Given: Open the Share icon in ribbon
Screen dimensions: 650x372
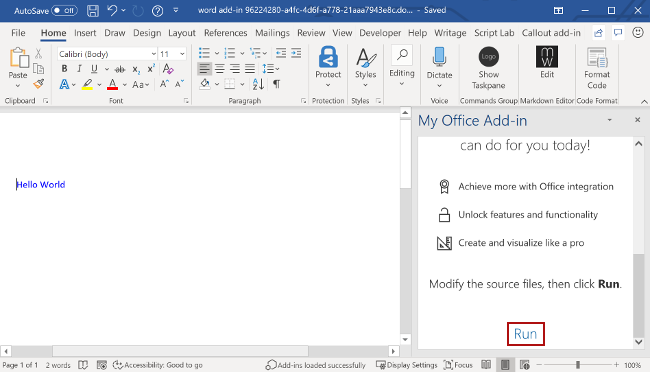Looking at the screenshot, I should pos(598,33).
